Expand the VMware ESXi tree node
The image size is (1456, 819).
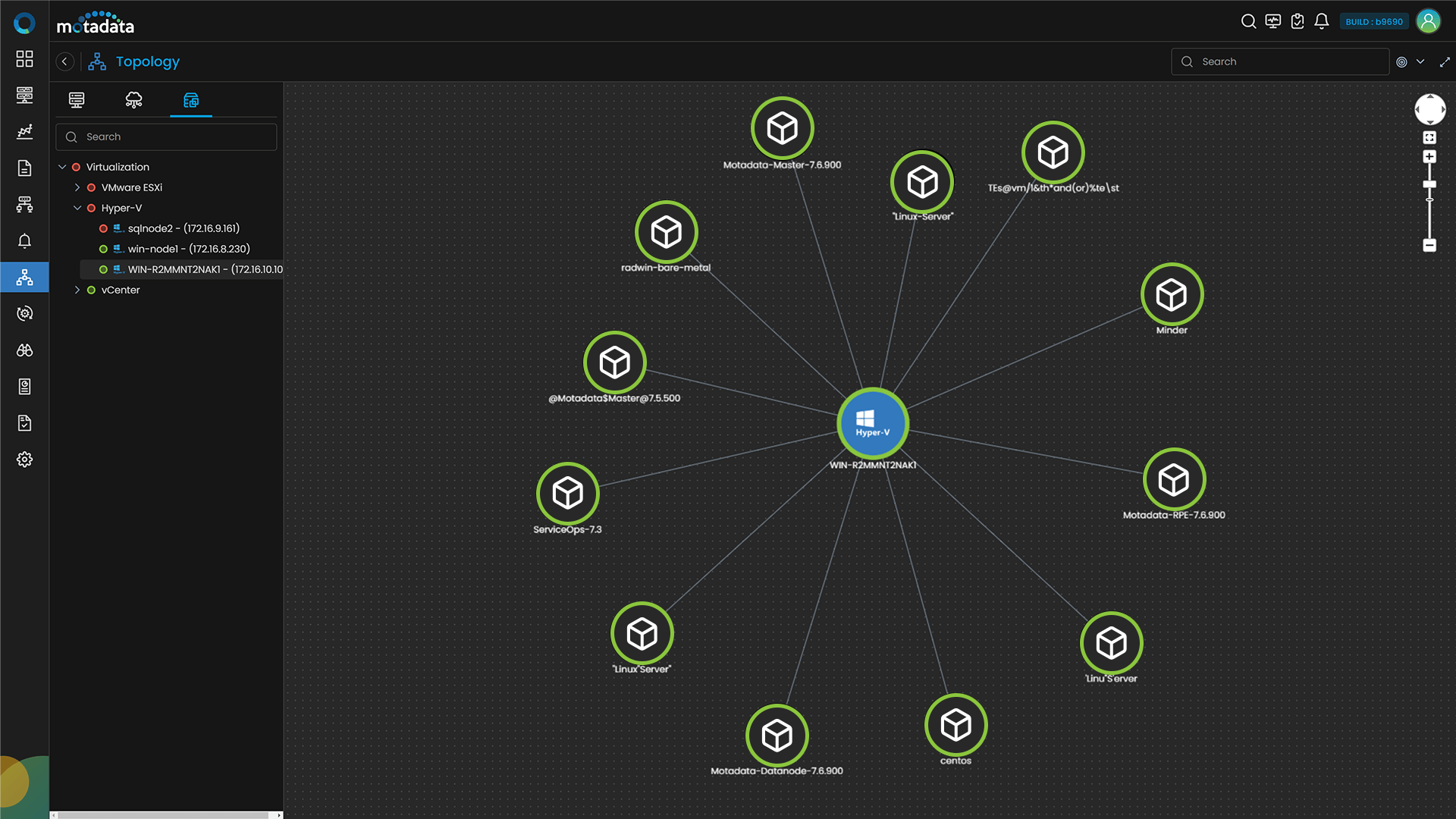tap(77, 187)
